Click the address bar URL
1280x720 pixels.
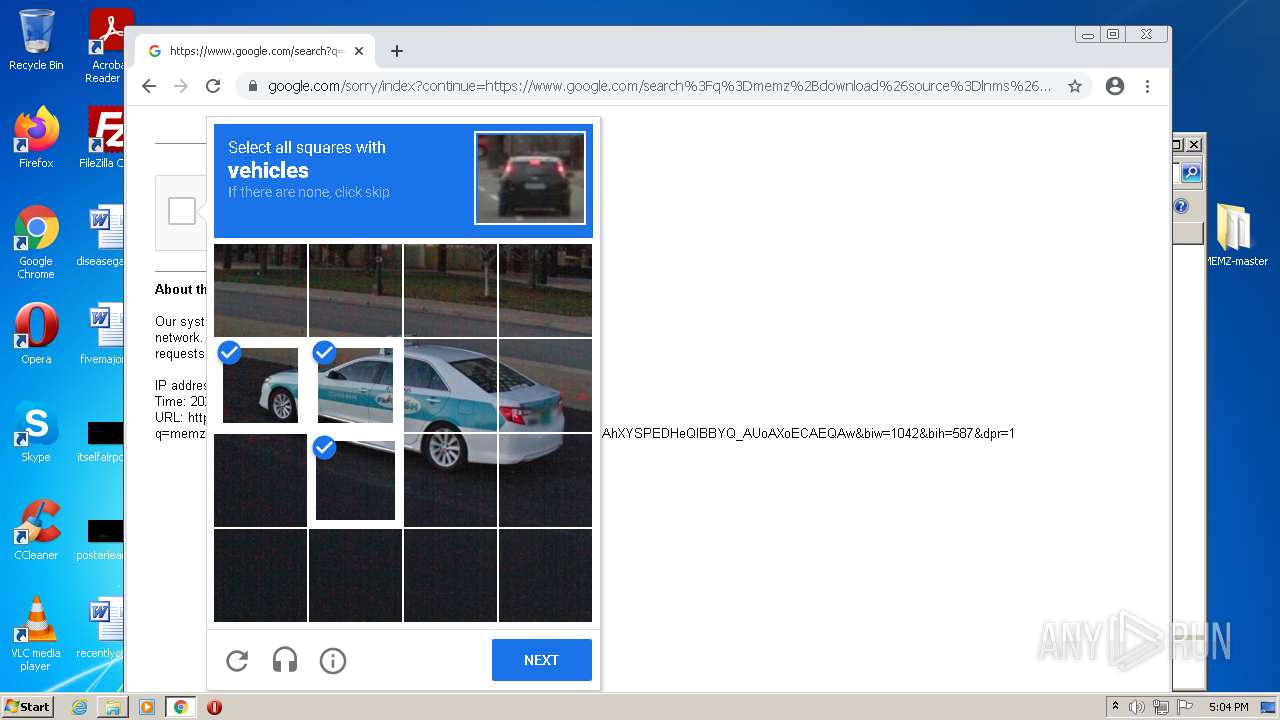tap(659, 86)
